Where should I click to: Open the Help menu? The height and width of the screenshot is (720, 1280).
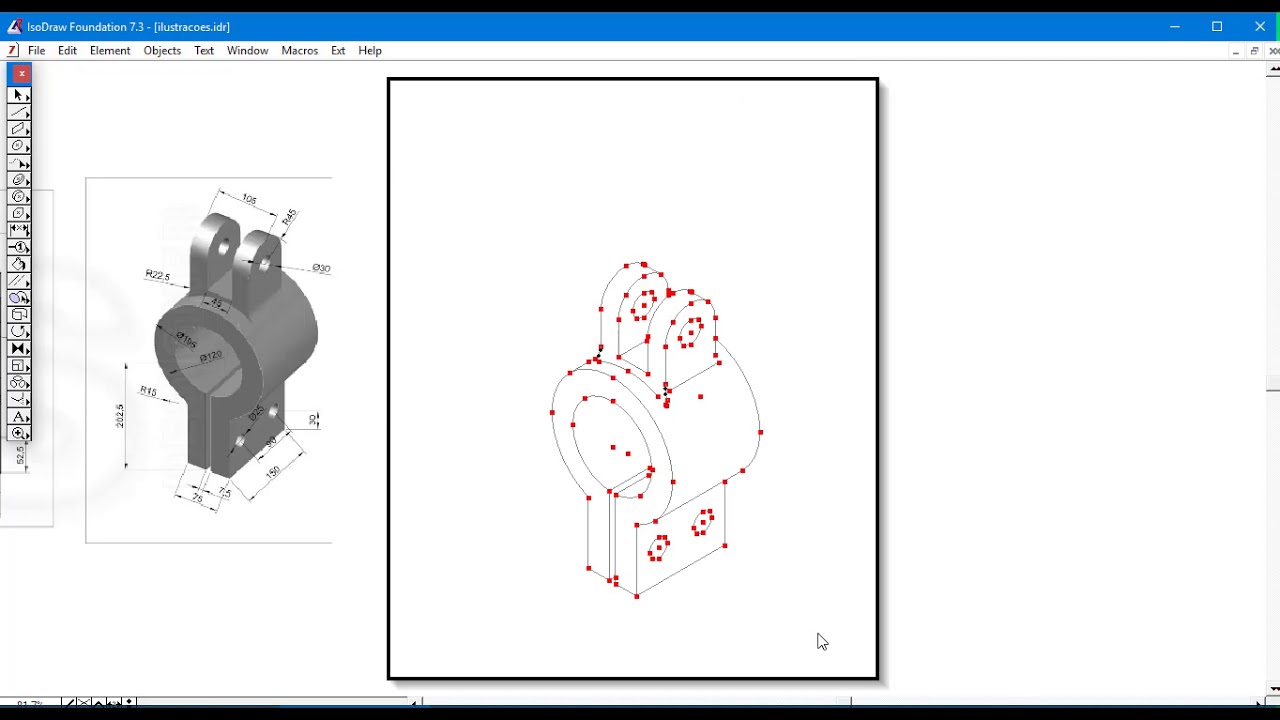(370, 50)
